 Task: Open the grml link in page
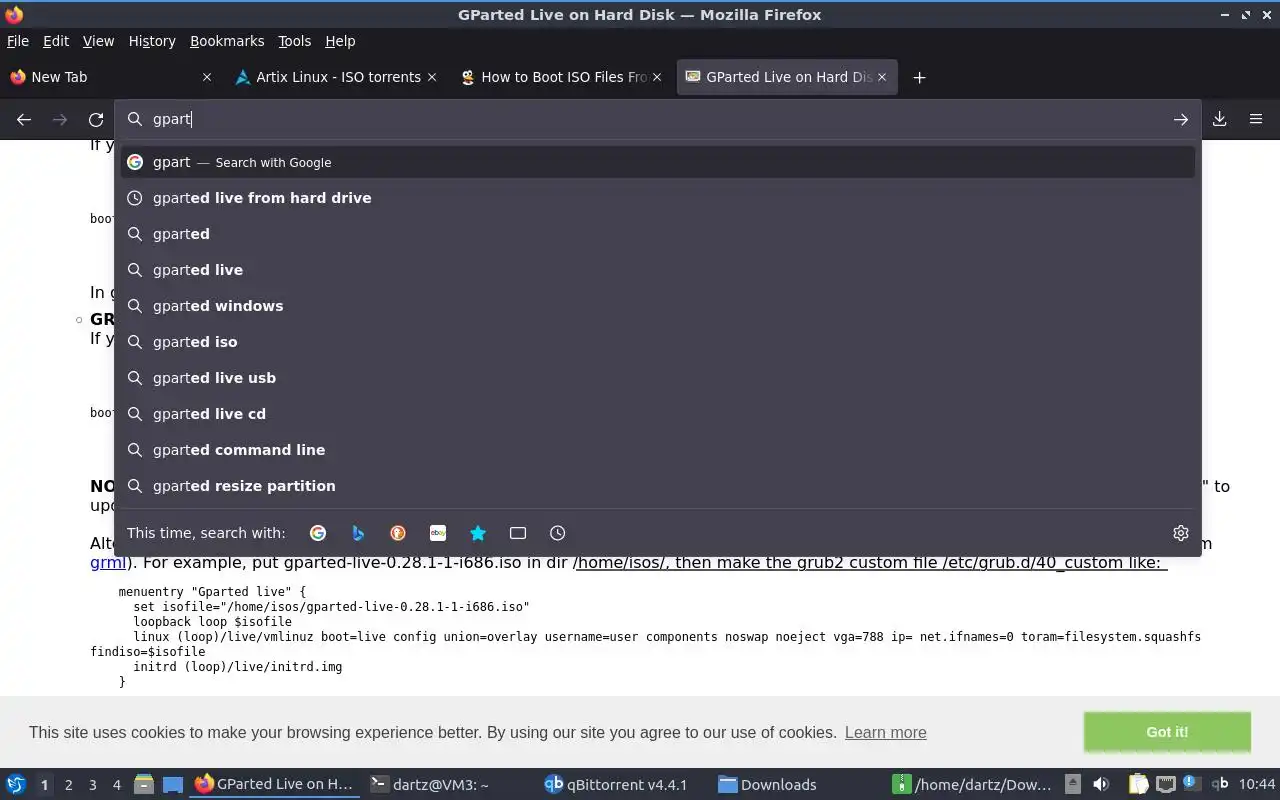107,562
